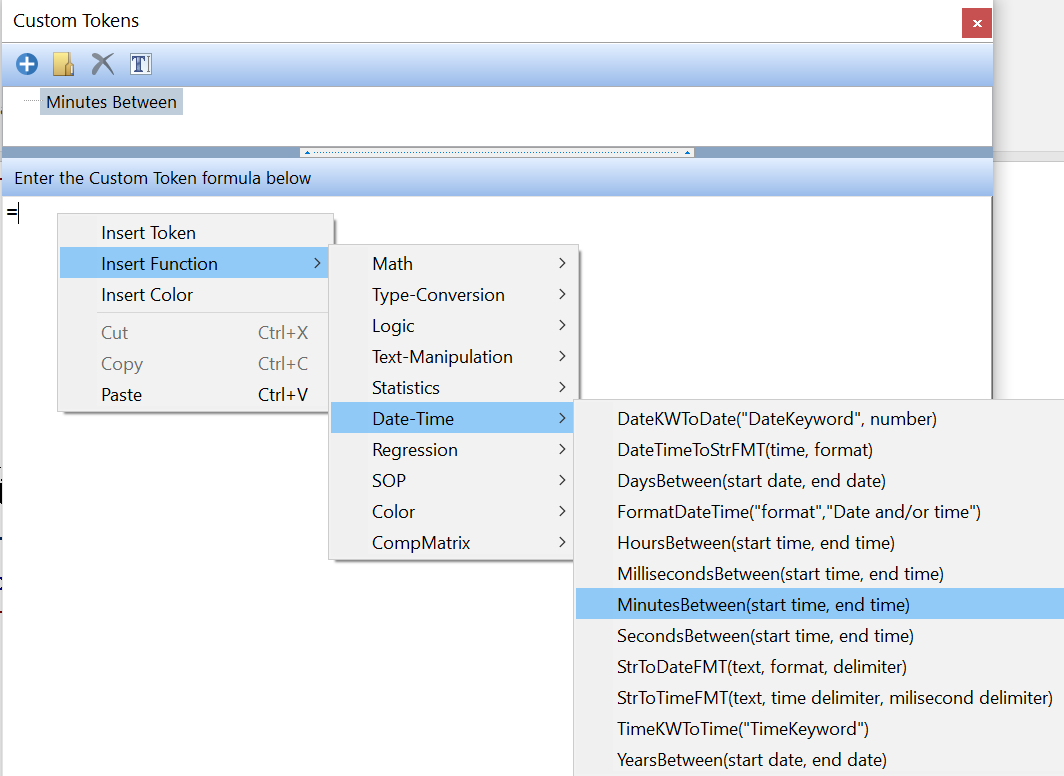Select Insert Color menu entry
This screenshot has height=776, width=1064.
[147, 295]
